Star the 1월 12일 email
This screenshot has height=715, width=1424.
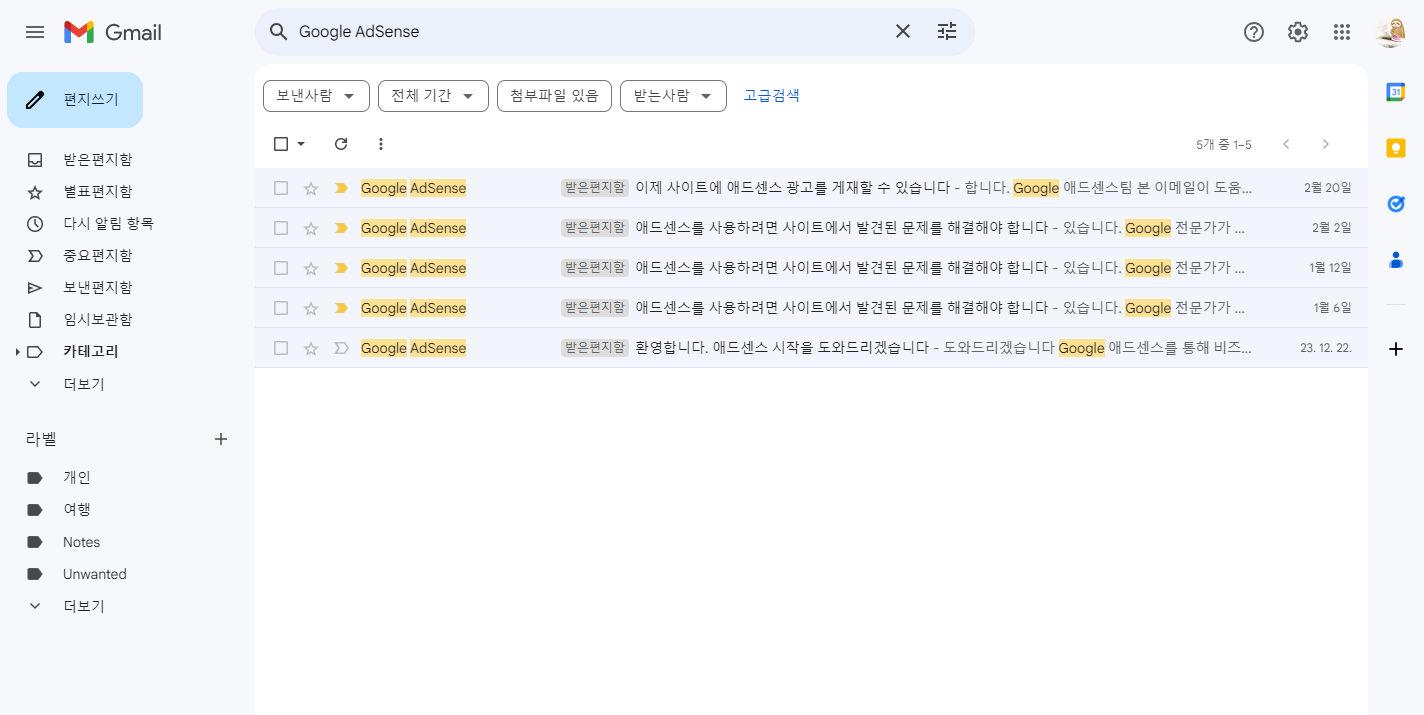click(x=311, y=268)
